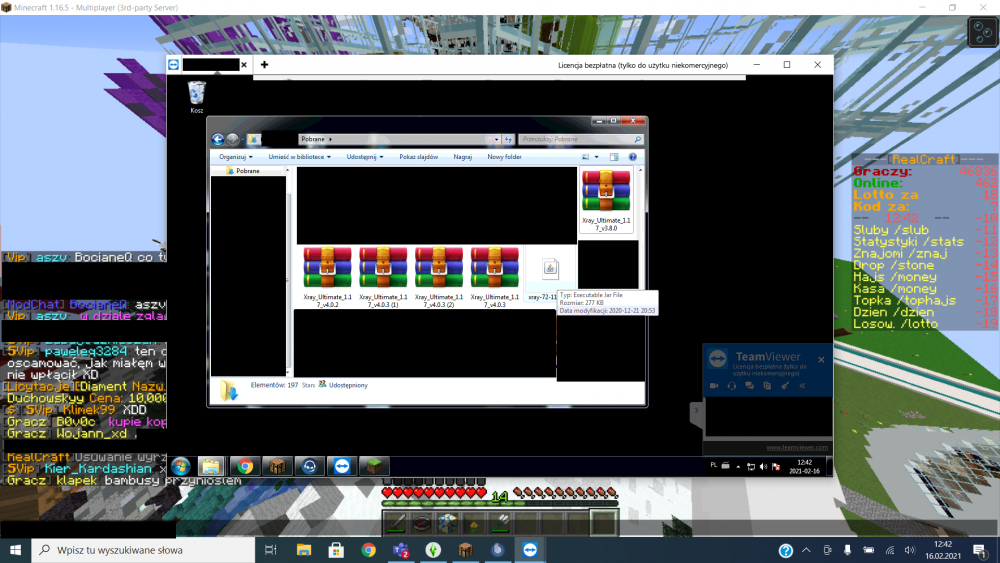Click the TeamViewer panel video camera icon
1000x563 pixels.
(715, 385)
